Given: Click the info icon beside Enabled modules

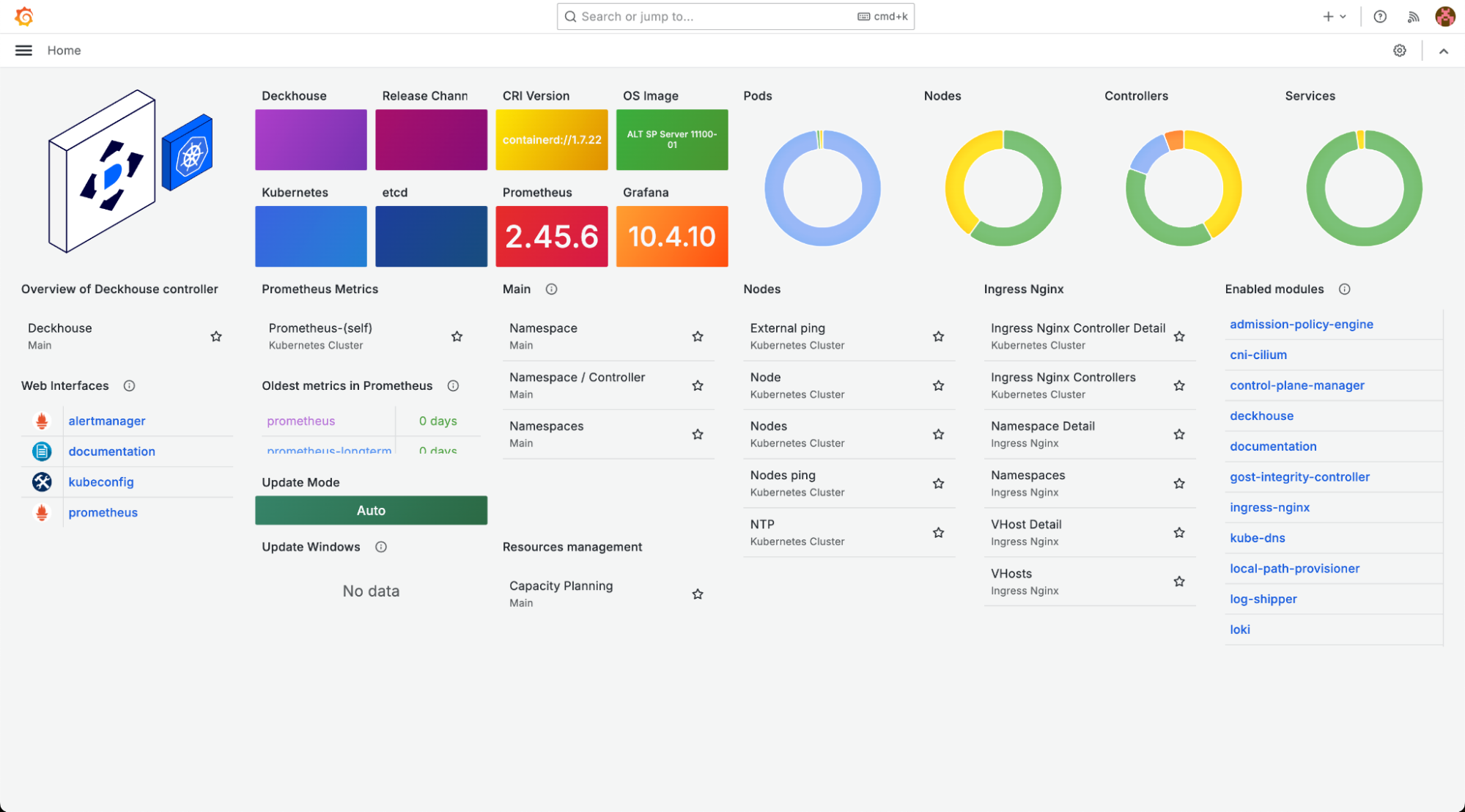Looking at the screenshot, I should point(1344,289).
